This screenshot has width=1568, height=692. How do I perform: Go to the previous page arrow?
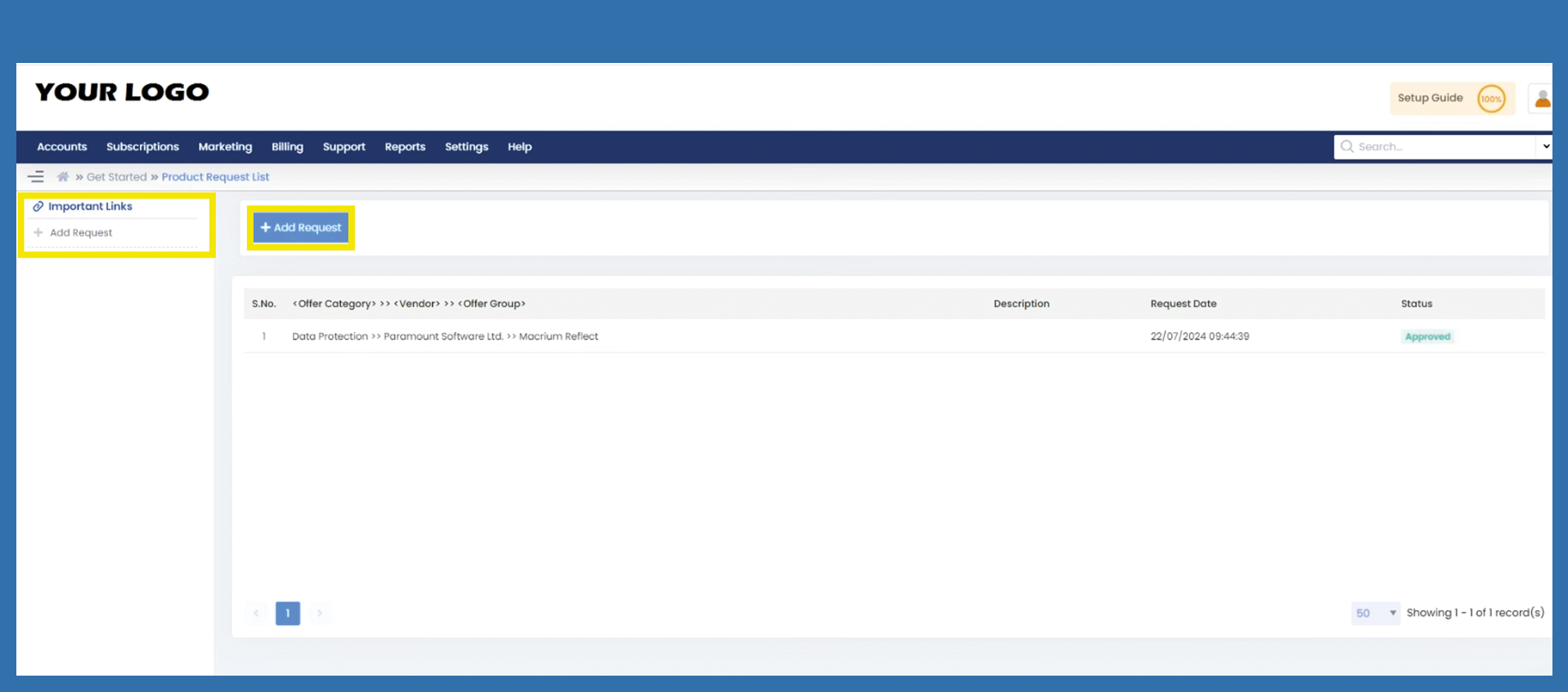[256, 613]
